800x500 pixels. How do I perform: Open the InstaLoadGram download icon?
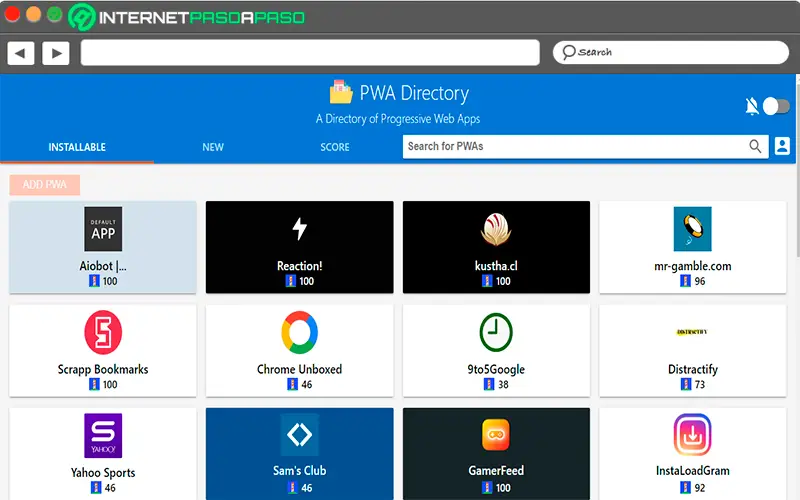click(692, 435)
